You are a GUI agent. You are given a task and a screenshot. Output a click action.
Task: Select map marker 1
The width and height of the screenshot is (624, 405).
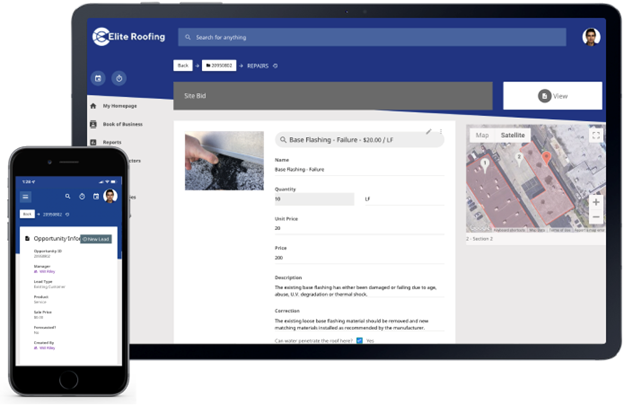tap(485, 165)
